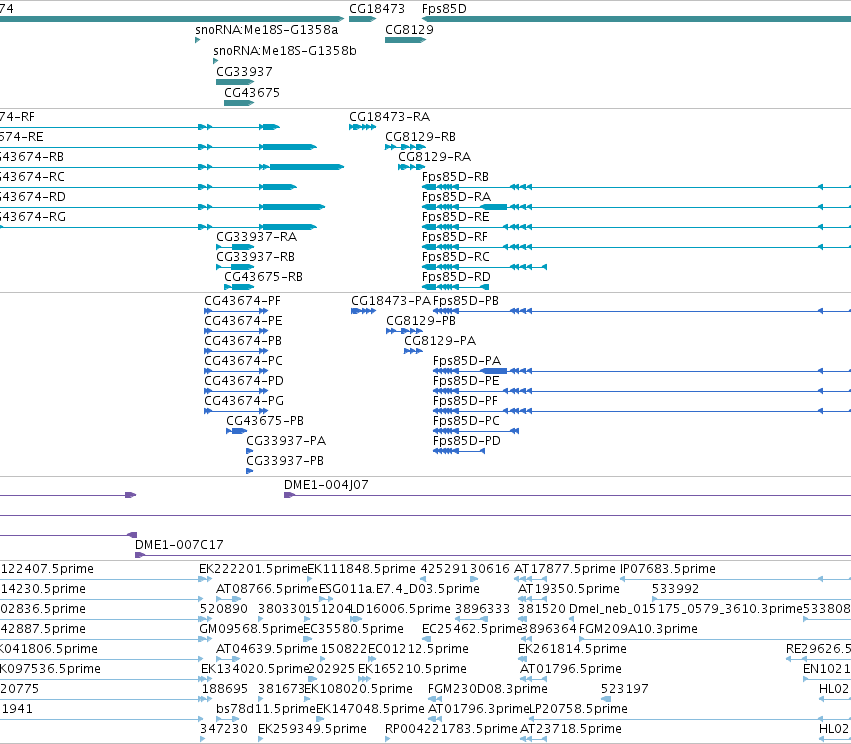Screen dimensions: 851x744
Task: Select protein label Fps85D-PC
Action: tap(466, 421)
